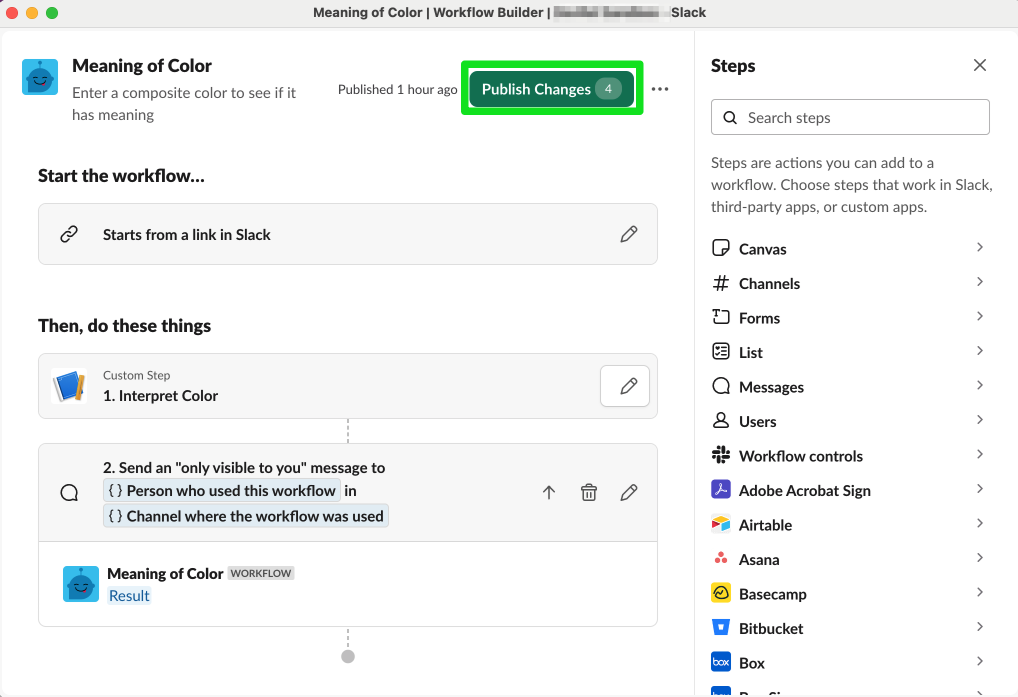This screenshot has width=1018, height=697.
Task: Select the Airtable integration icon
Action: pyautogui.click(x=722, y=524)
